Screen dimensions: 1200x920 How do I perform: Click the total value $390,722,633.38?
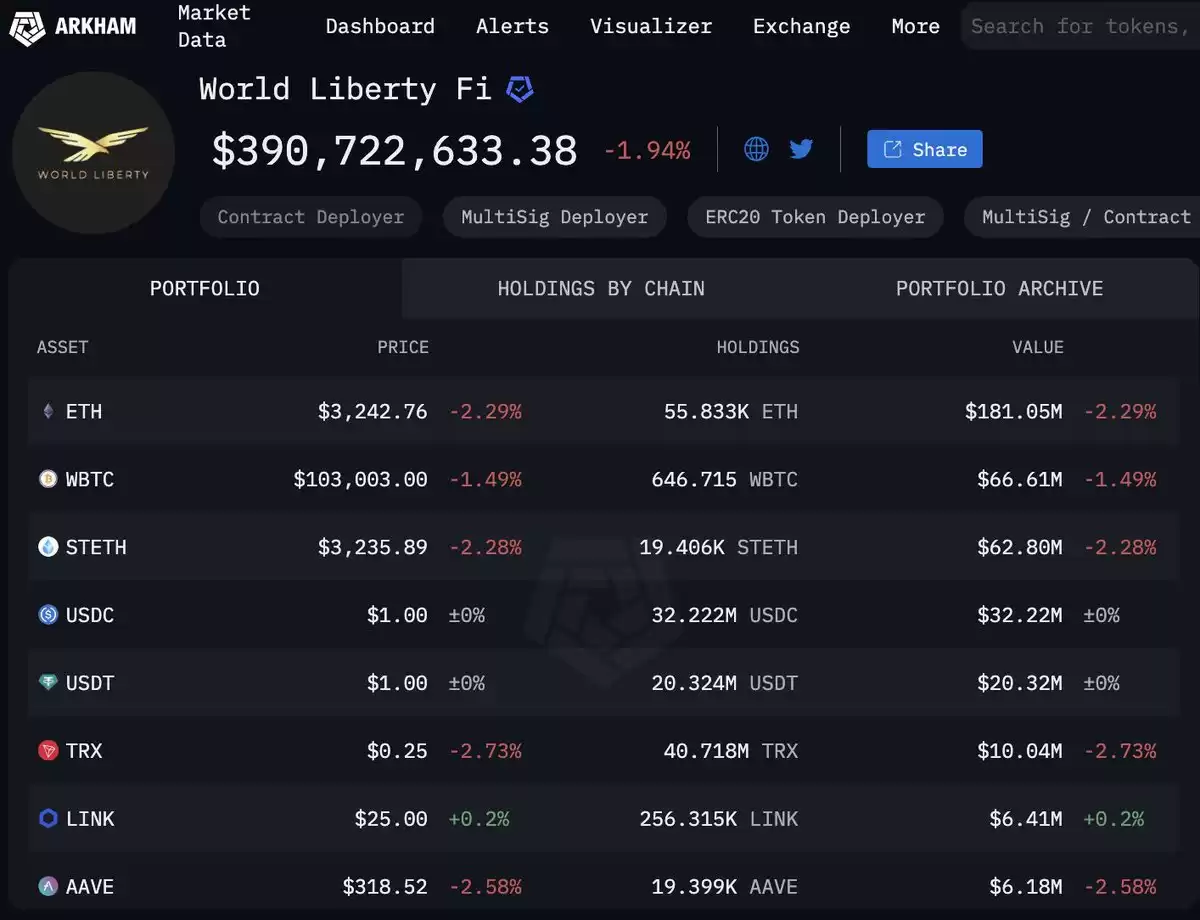[395, 151]
